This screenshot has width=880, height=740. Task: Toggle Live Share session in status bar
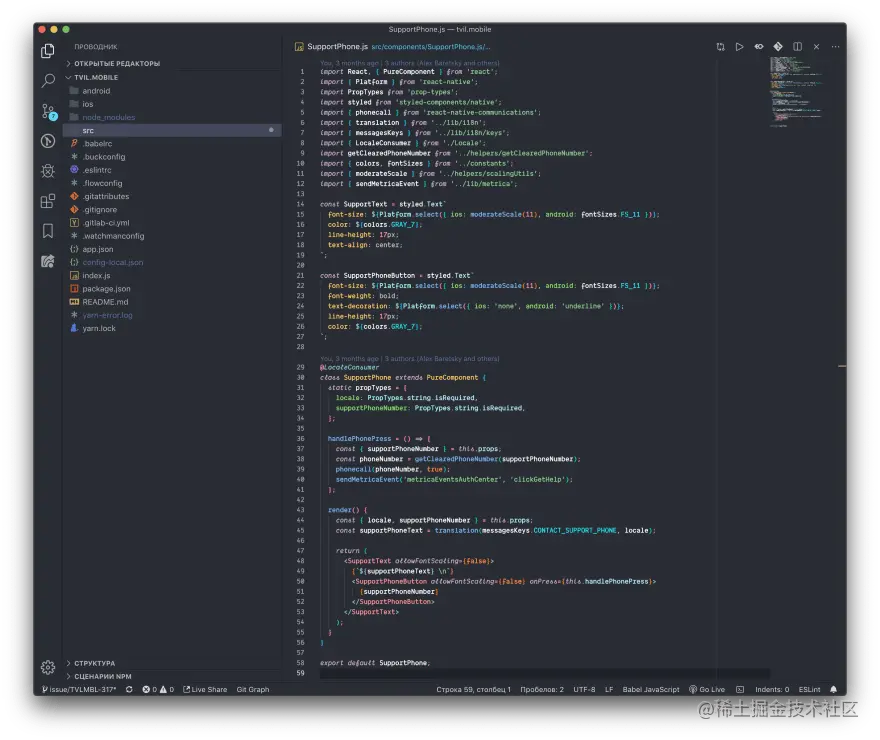tap(204, 690)
